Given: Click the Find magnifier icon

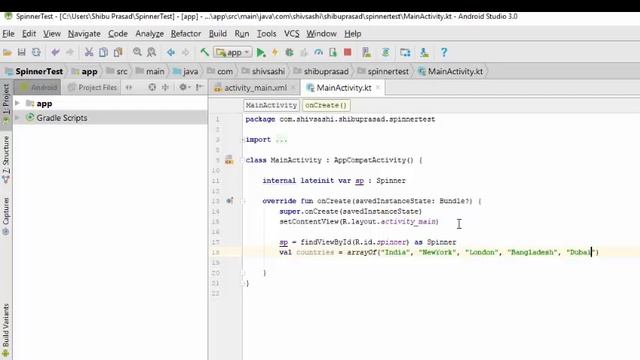Looking at the screenshot, I should pos(137,52).
